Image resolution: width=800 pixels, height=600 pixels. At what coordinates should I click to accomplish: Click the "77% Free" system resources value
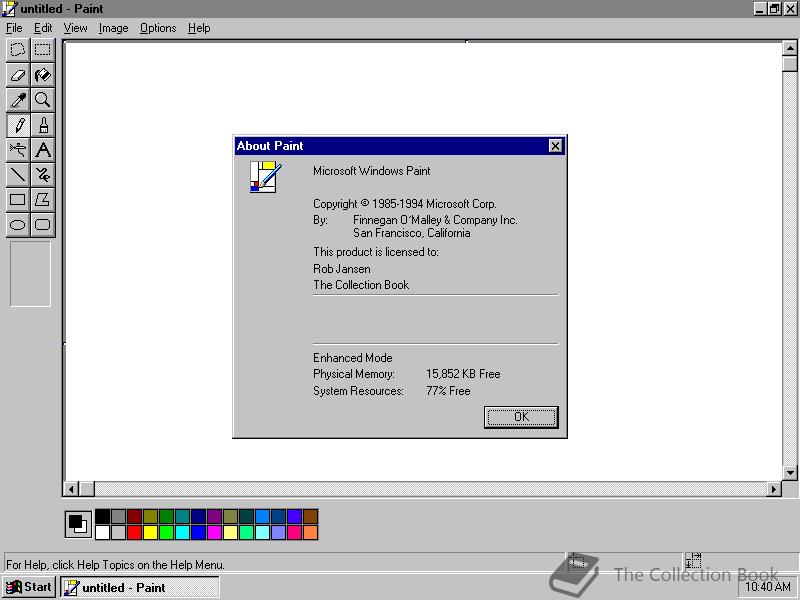coord(448,391)
